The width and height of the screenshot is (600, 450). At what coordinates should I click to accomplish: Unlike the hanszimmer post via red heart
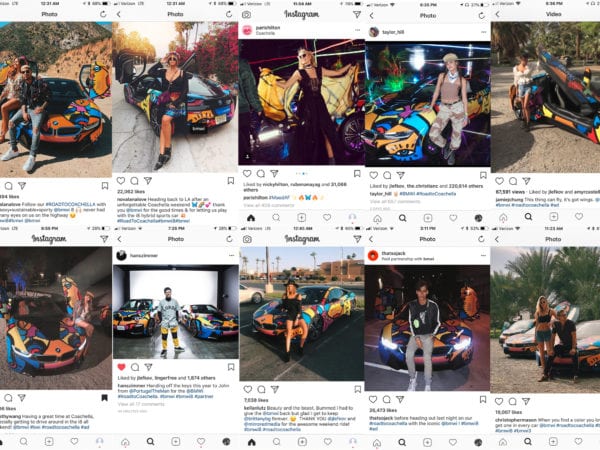coord(121,367)
